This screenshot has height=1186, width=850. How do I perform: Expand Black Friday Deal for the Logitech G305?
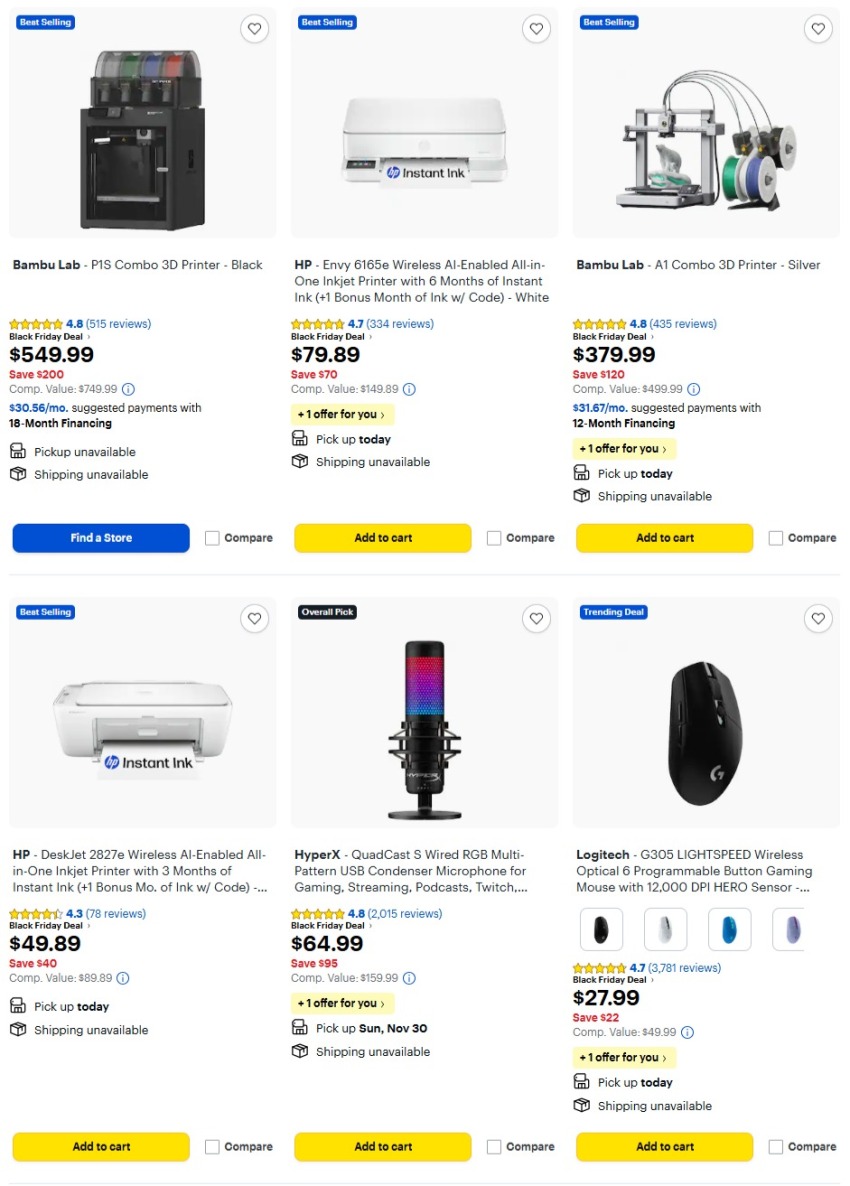point(611,979)
